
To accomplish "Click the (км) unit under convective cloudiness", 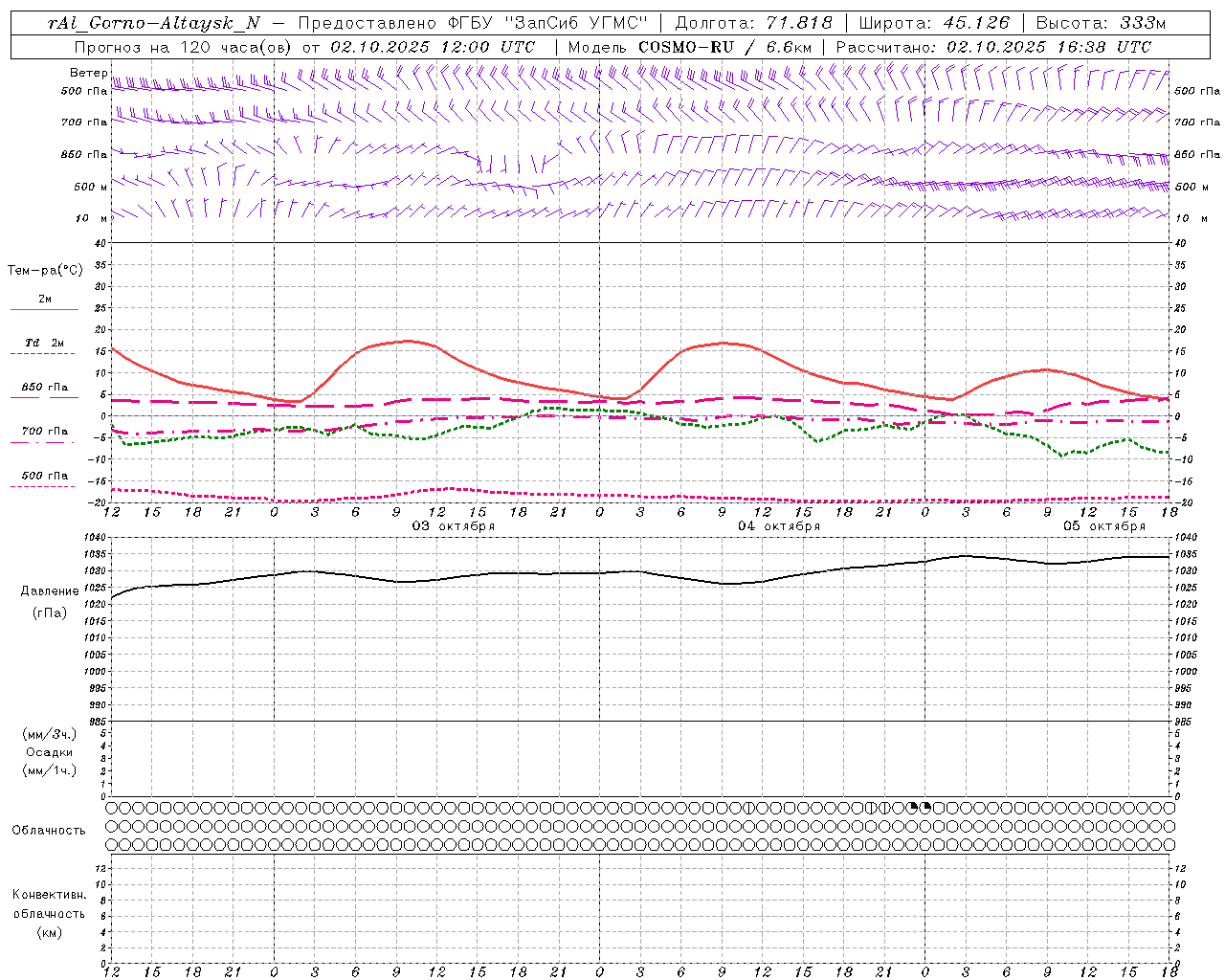I will [x=50, y=932].
